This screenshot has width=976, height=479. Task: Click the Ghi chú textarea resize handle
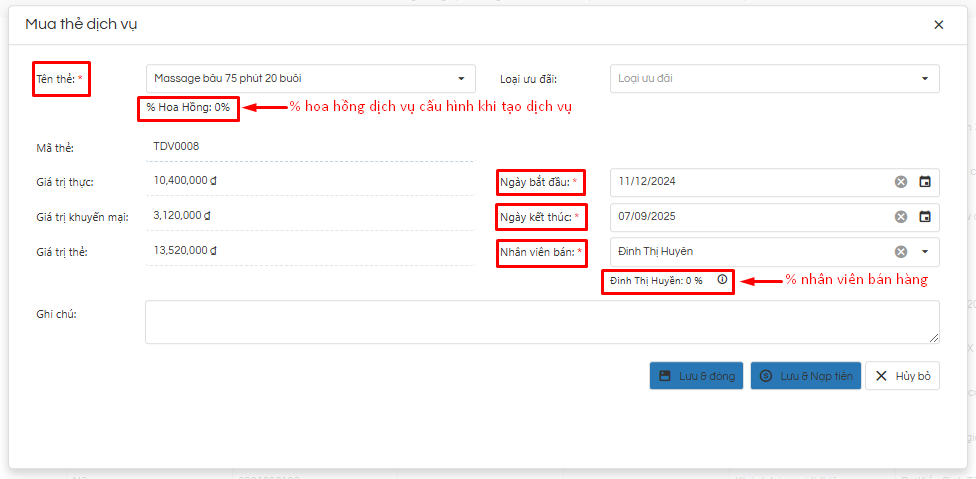[x=935, y=339]
